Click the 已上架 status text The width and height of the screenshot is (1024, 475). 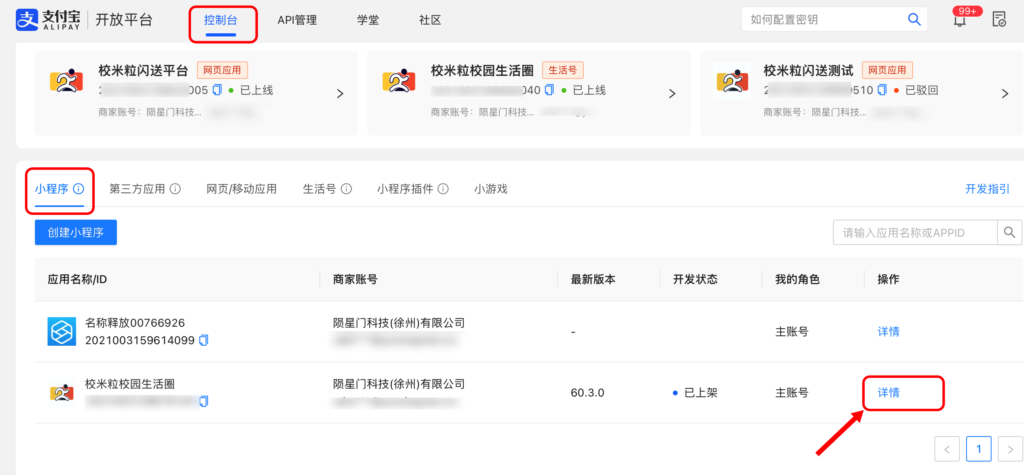pyautogui.click(x=701, y=393)
